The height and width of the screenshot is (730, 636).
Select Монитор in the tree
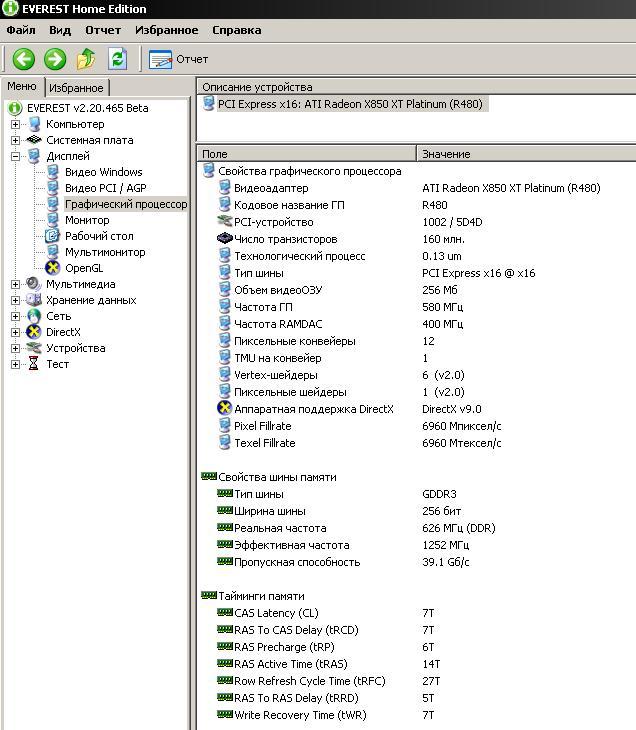click(87, 220)
